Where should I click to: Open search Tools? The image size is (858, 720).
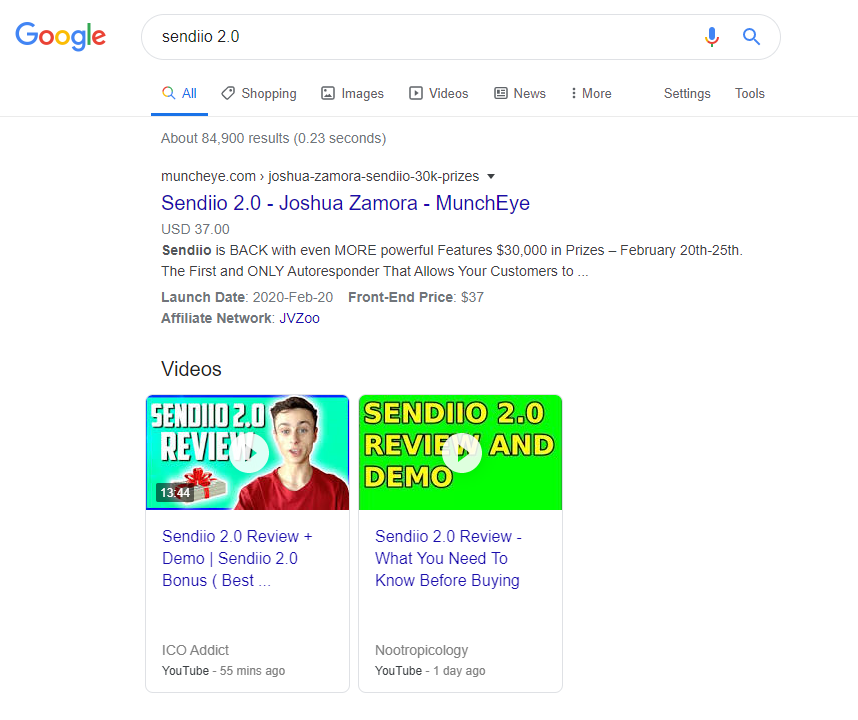click(x=749, y=94)
